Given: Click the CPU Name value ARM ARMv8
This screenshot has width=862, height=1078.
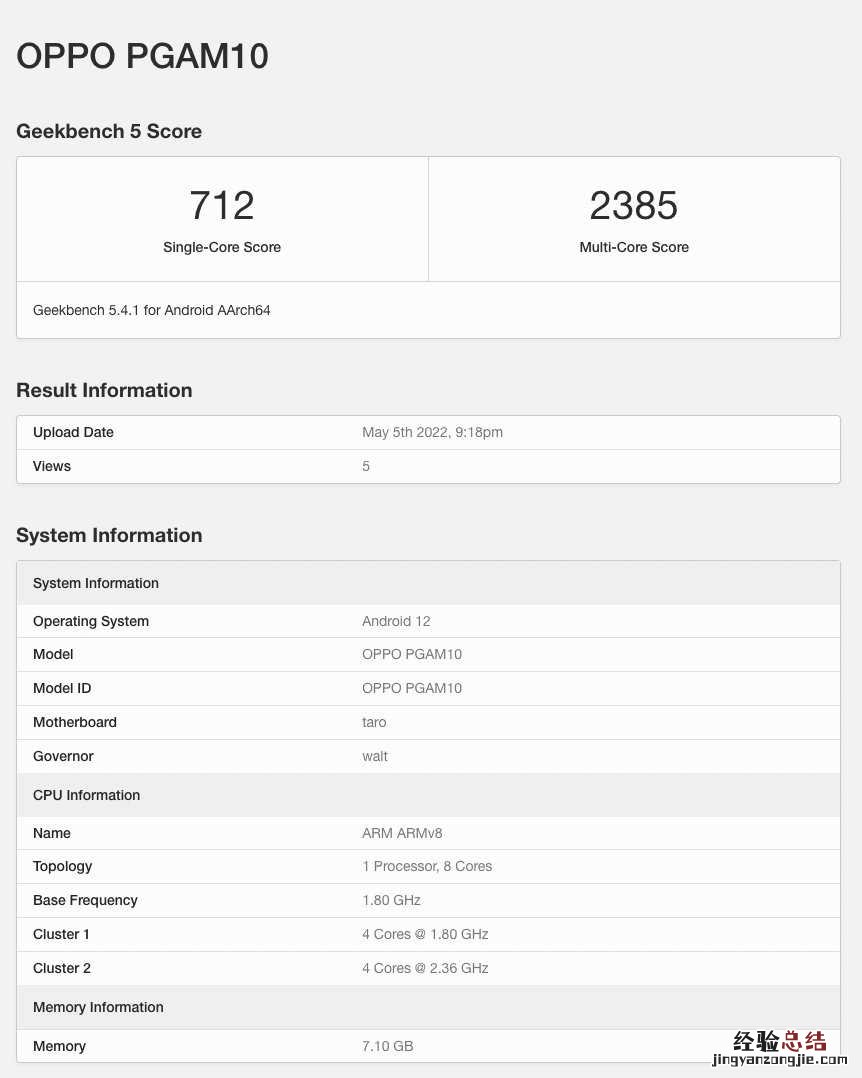Looking at the screenshot, I should pos(402,833).
